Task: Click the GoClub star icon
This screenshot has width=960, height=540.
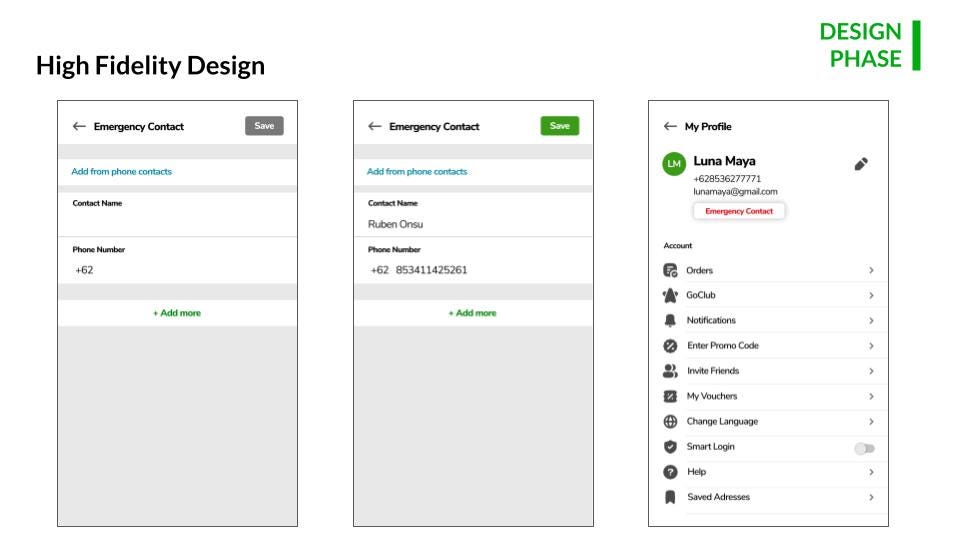Action: pos(670,295)
